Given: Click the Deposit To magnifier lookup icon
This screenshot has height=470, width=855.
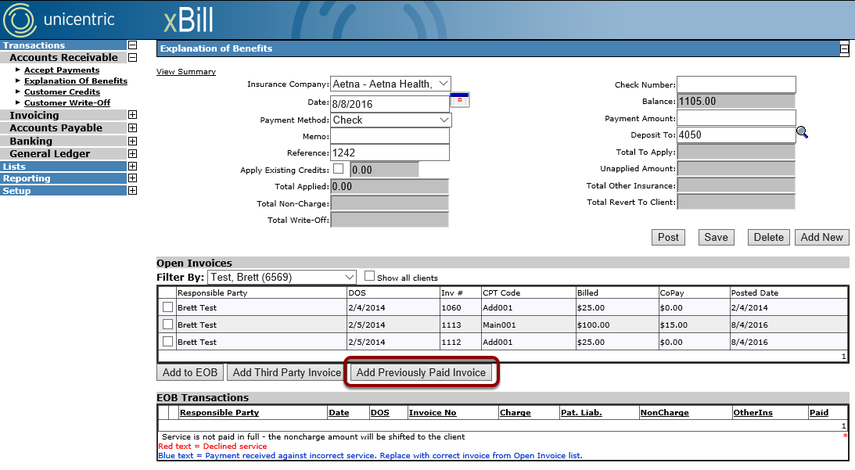Looking at the screenshot, I should (802, 132).
